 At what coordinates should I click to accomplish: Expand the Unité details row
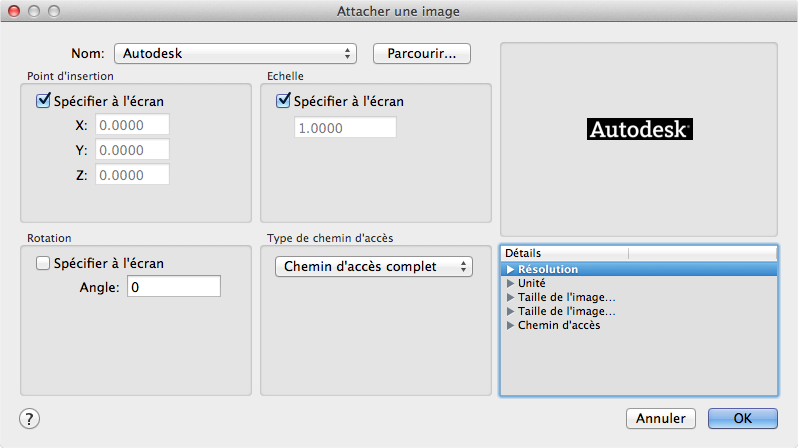pos(511,283)
